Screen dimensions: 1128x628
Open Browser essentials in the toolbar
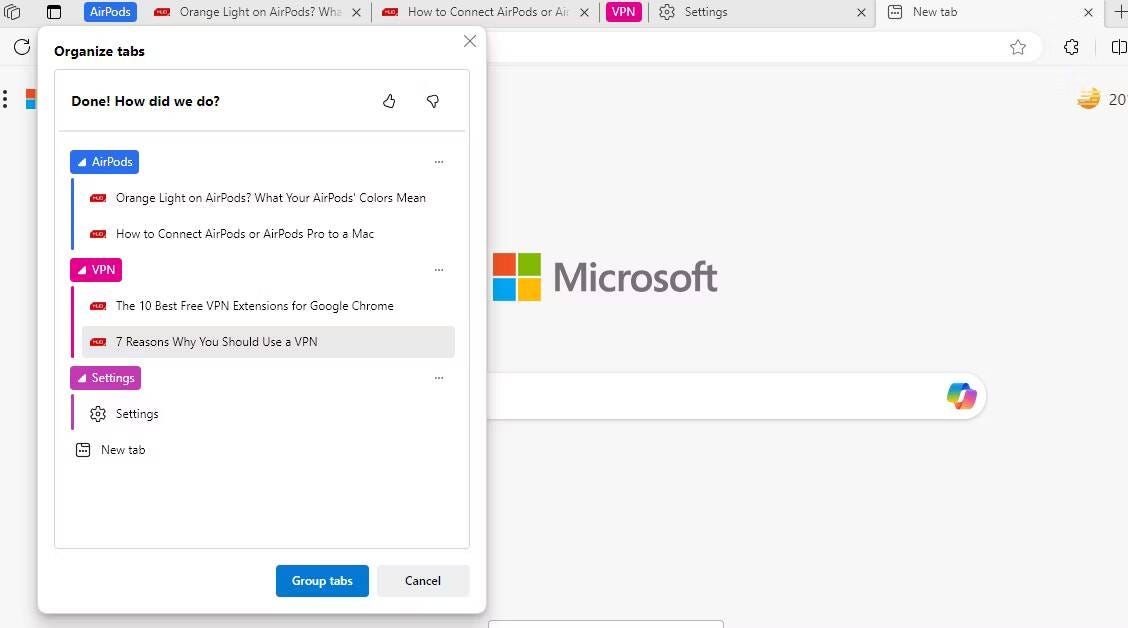point(1071,46)
